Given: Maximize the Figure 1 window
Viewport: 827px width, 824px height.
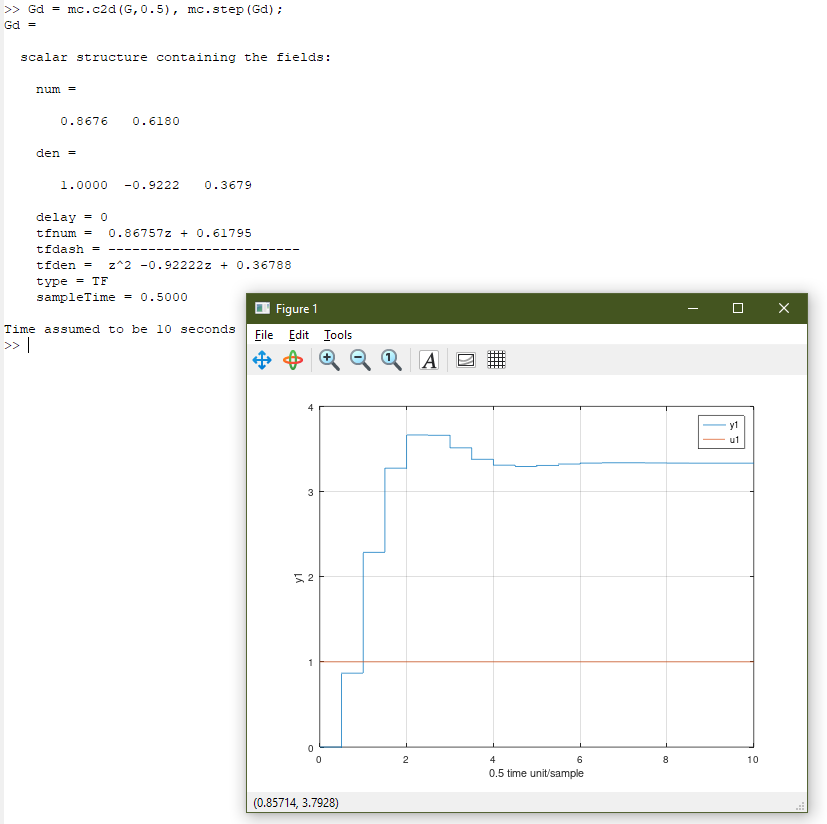Looking at the screenshot, I should tap(738, 308).
